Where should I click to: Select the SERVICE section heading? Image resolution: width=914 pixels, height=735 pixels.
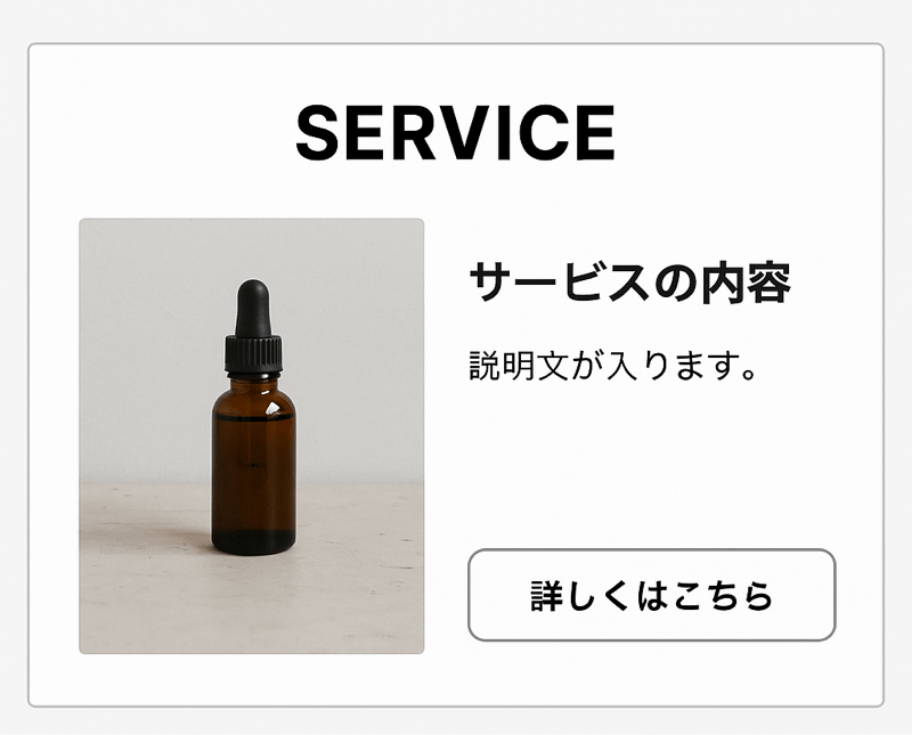tap(456, 133)
